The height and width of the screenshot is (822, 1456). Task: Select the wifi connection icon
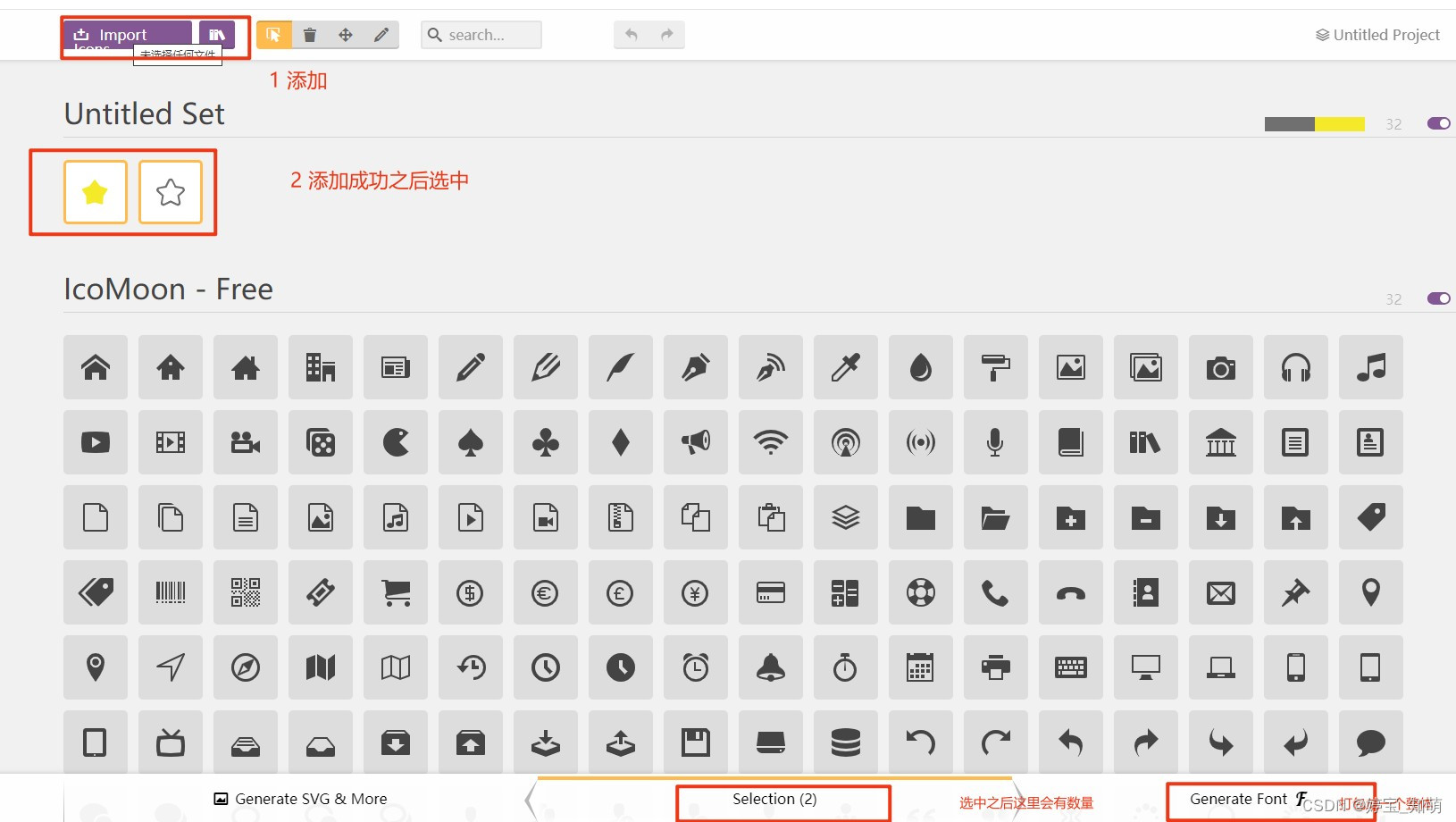pyautogui.click(x=771, y=442)
